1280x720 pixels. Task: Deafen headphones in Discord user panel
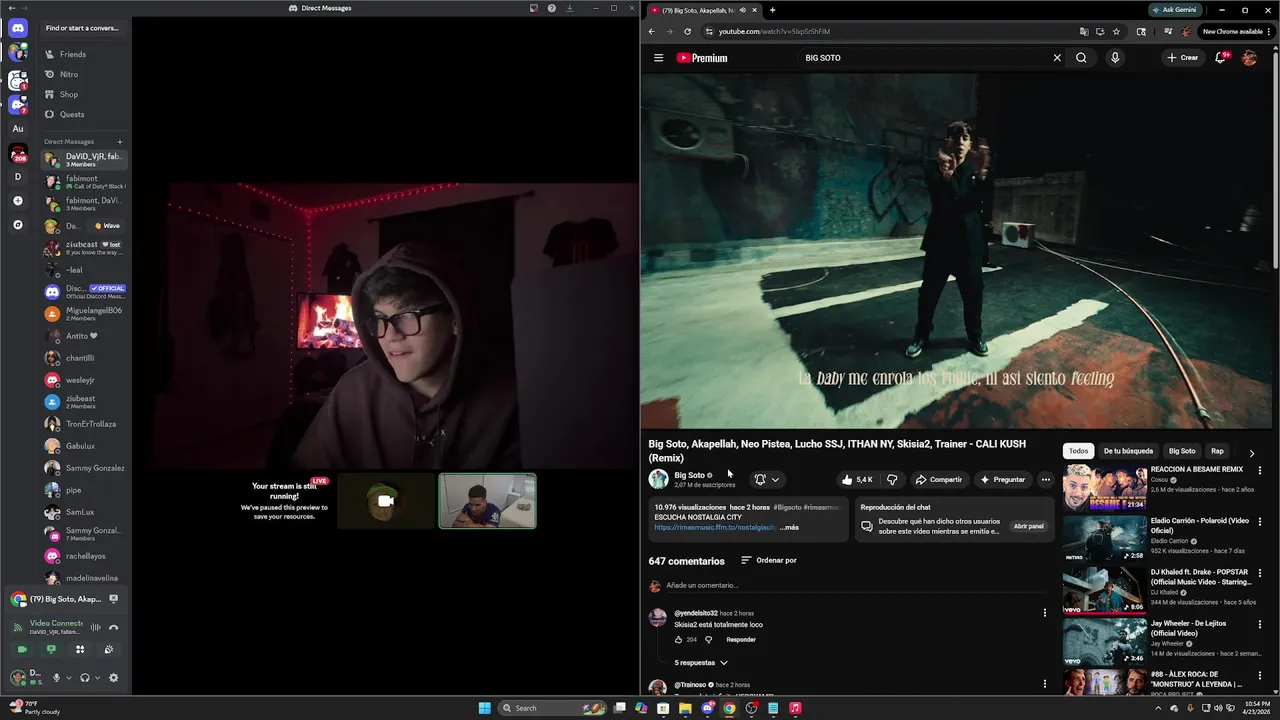(x=84, y=677)
